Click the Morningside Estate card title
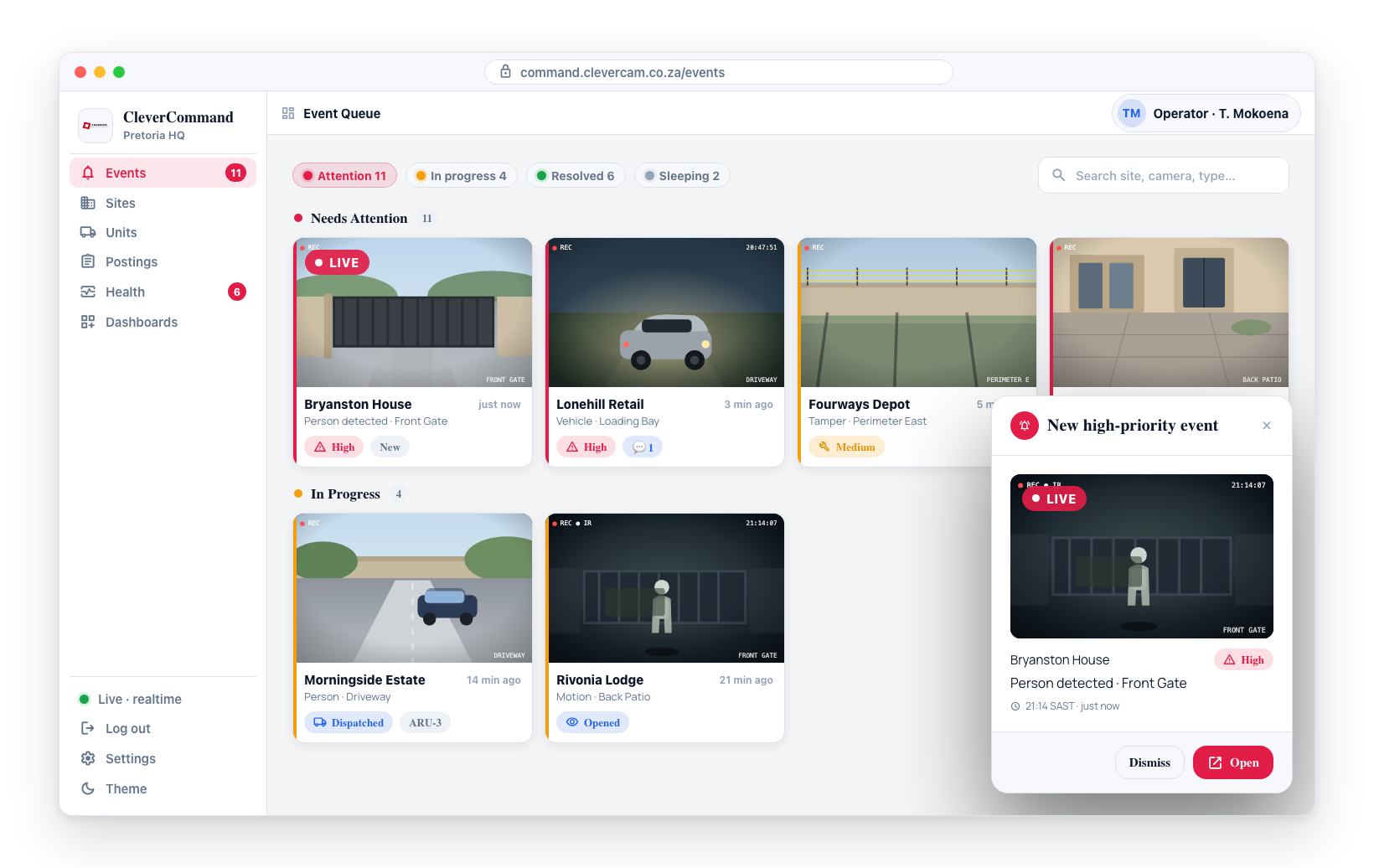The image size is (1374, 868). 364,679
